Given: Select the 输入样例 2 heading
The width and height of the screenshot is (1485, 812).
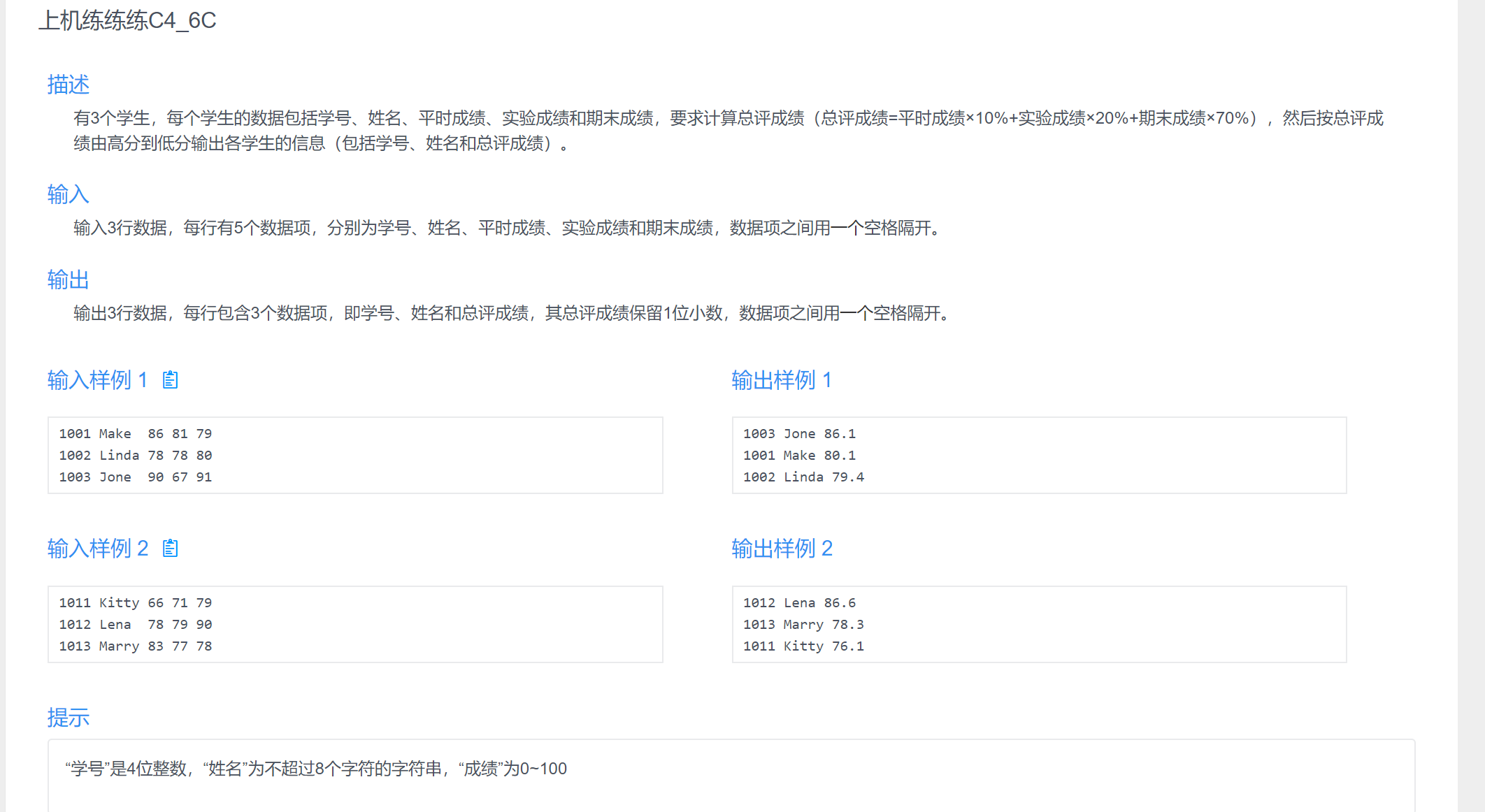Looking at the screenshot, I should click(97, 549).
